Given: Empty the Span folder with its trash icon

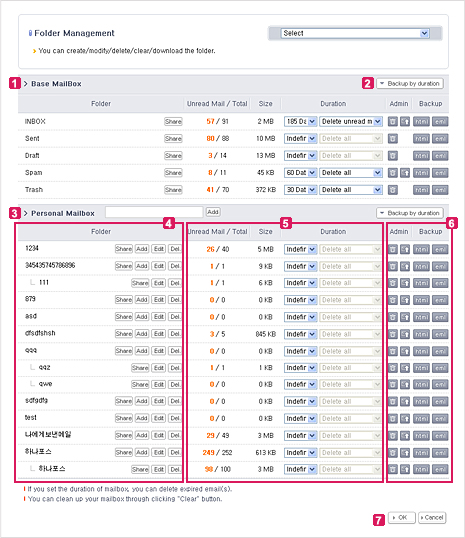Looking at the screenshot, I should [393, 173].
